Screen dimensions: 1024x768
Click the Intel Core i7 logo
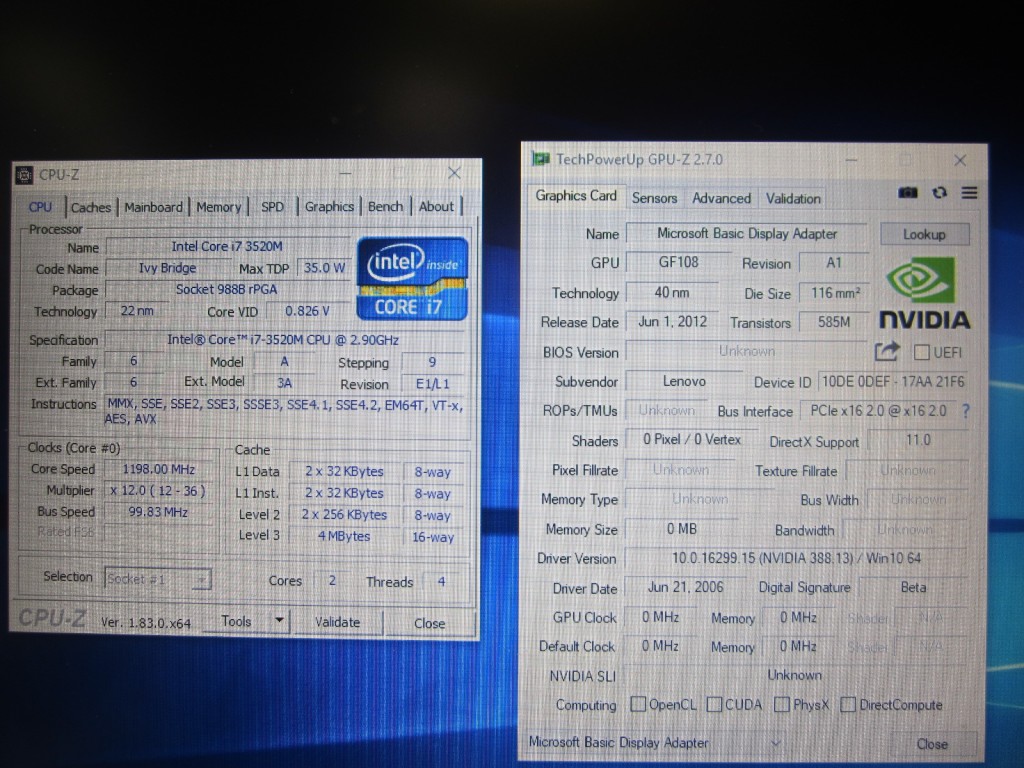click(x=412, y=279)
